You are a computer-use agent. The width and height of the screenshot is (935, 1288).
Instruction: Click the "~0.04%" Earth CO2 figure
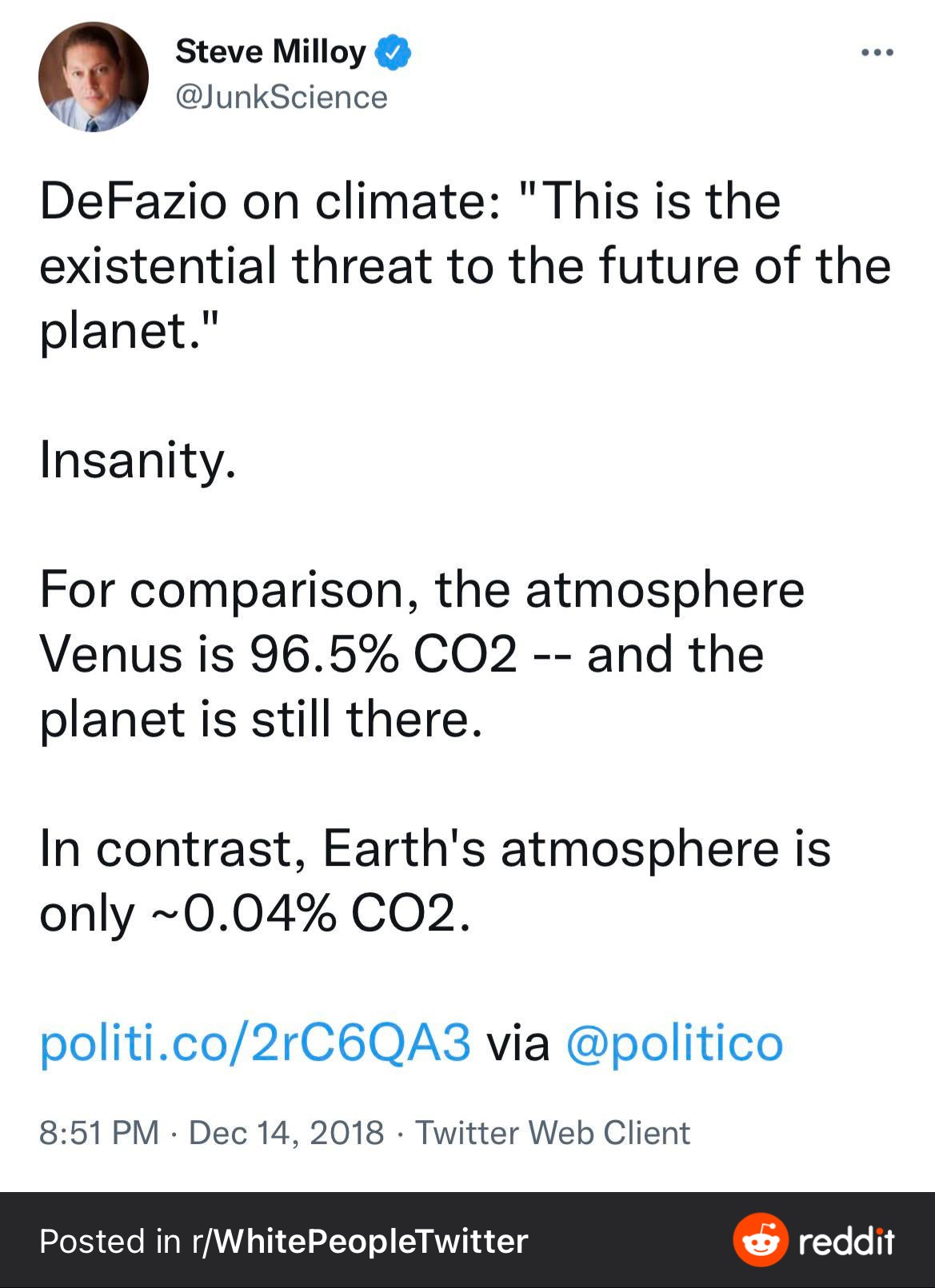tap(244, 913)
